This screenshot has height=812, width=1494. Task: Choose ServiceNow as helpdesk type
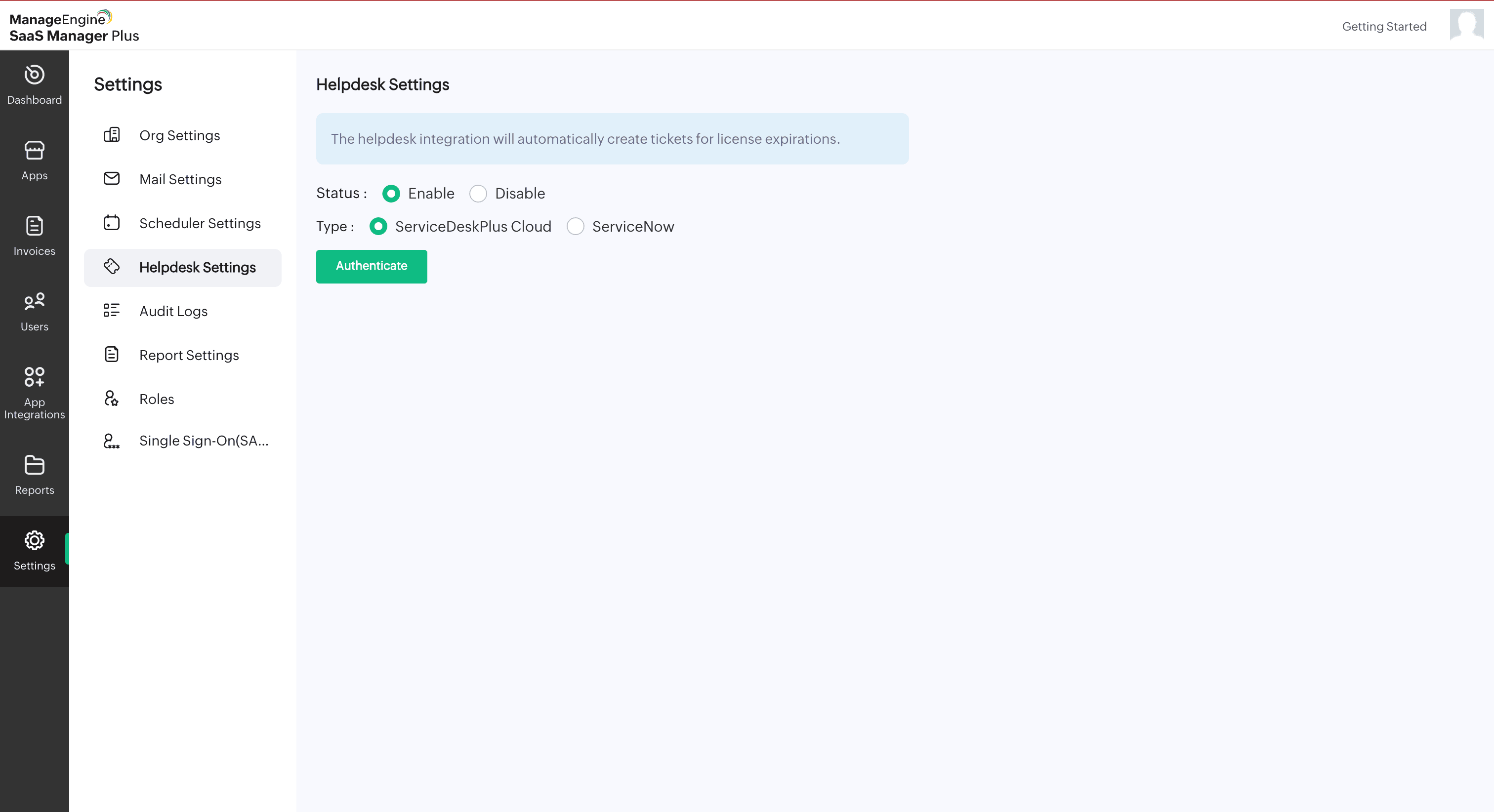(x=576, y=227)
